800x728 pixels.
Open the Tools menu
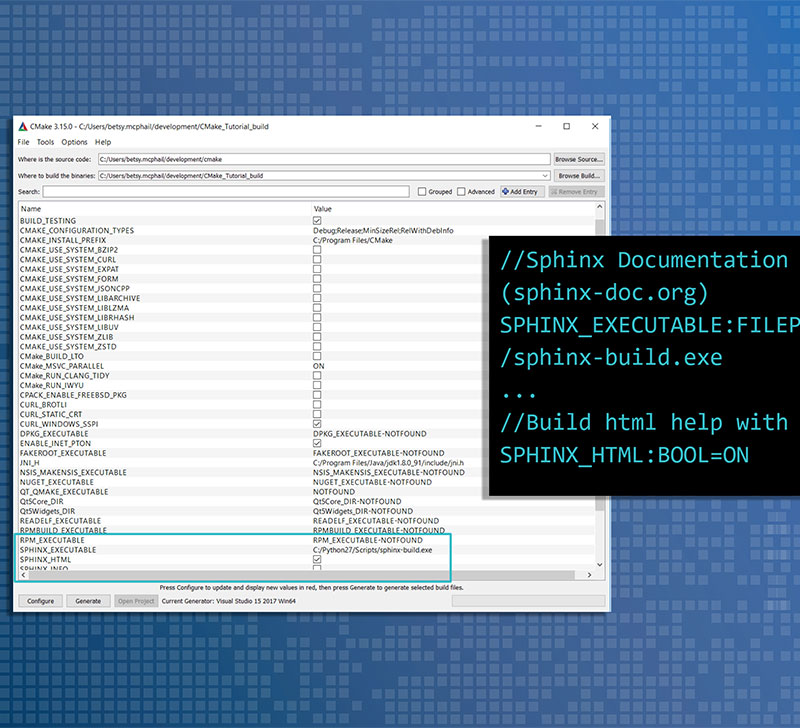pos(45,143)
